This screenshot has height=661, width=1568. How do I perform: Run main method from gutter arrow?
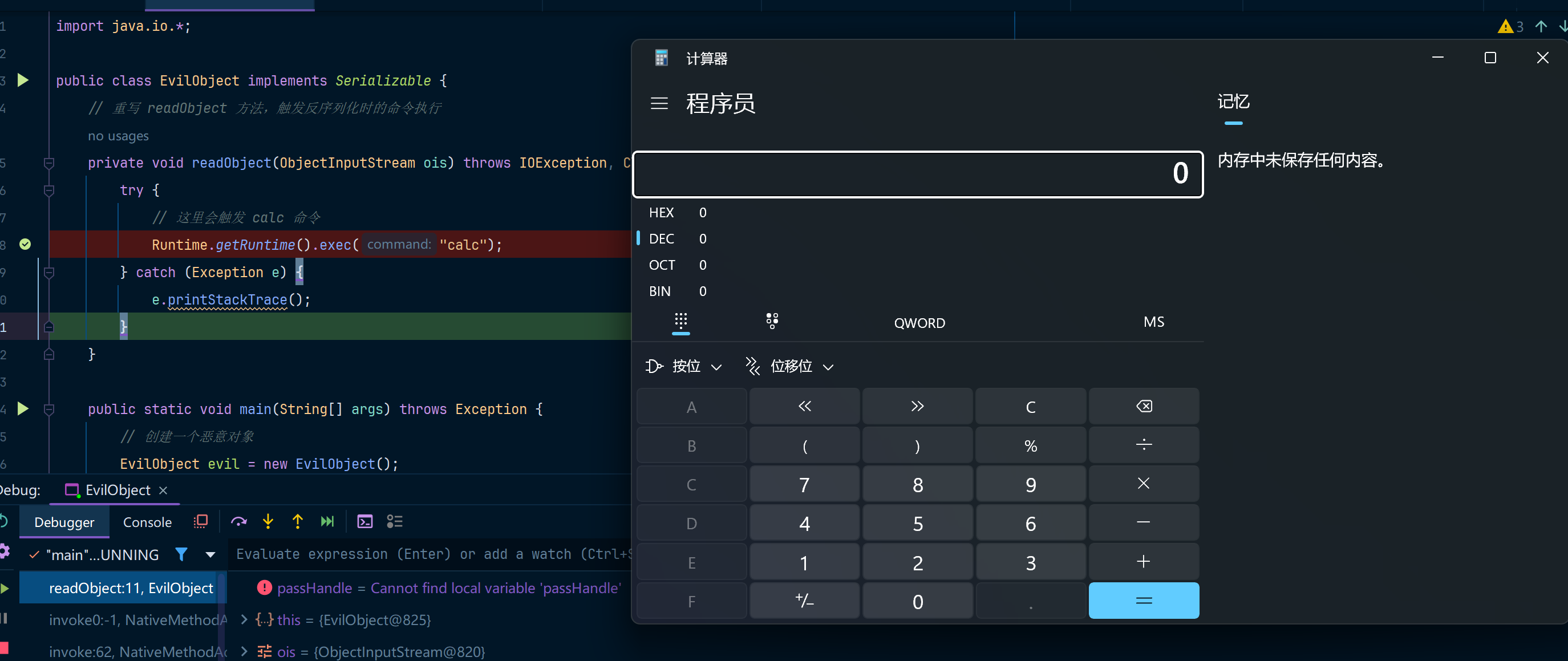click(x=23, y=408)
